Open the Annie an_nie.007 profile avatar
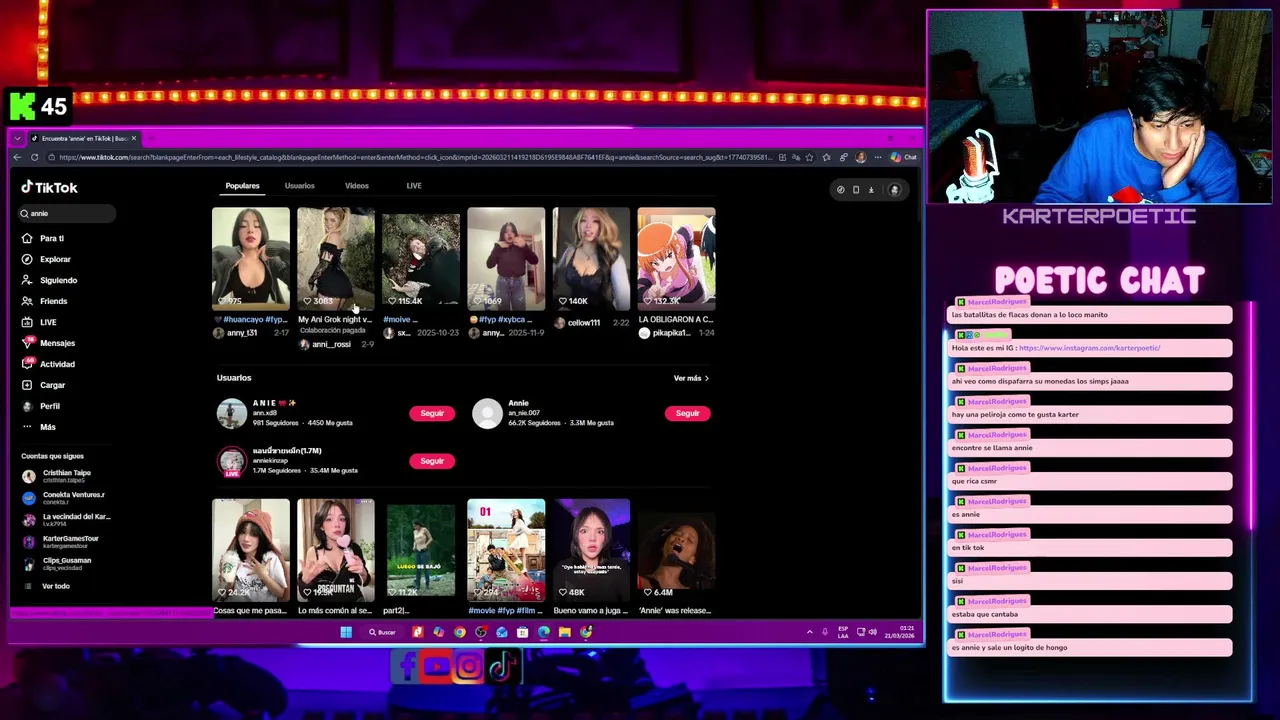This screenshot has height=720, width=1280. click(487, 413)
